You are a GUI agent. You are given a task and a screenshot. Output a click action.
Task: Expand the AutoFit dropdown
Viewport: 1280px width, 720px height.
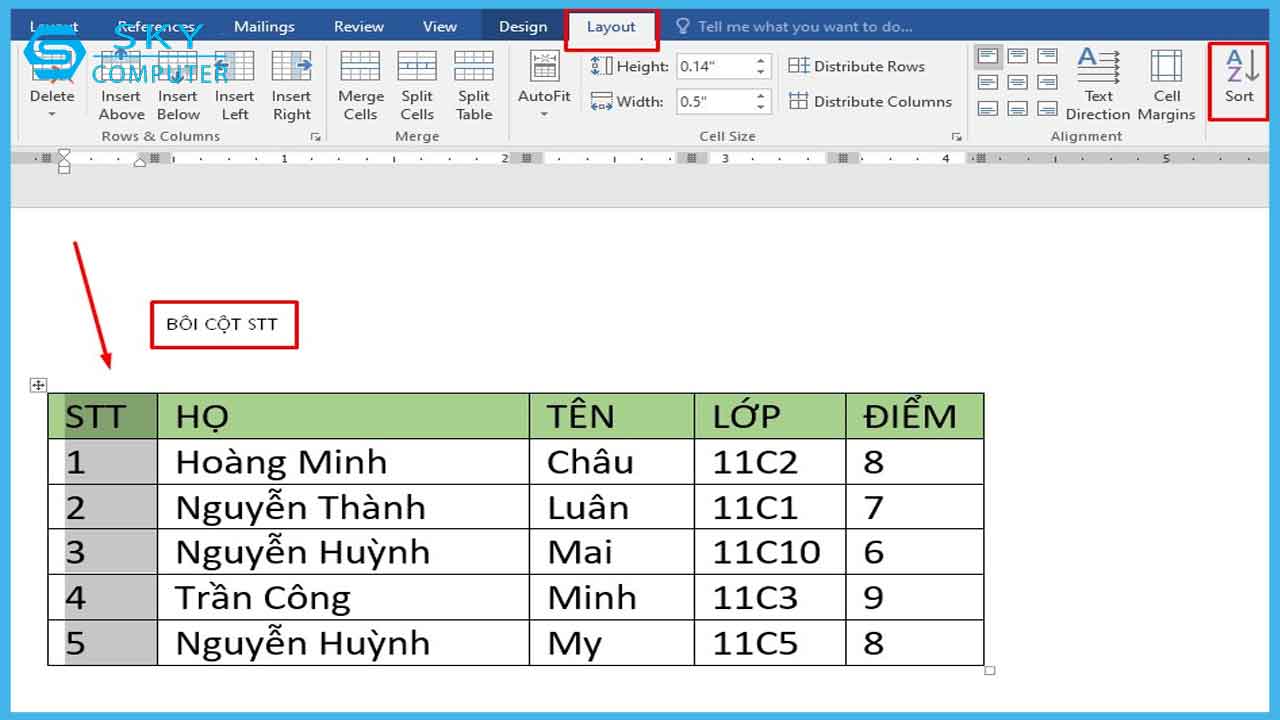point(544,114)
